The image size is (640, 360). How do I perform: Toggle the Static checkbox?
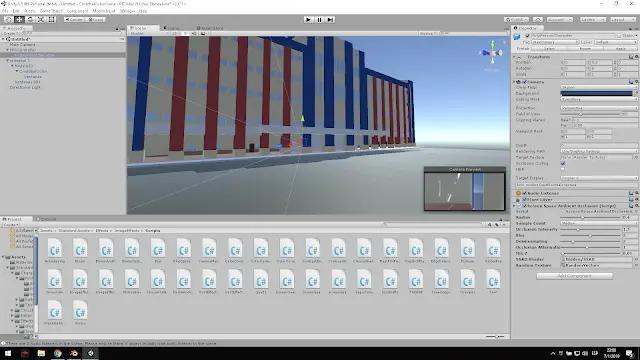[x=619, y=36]
